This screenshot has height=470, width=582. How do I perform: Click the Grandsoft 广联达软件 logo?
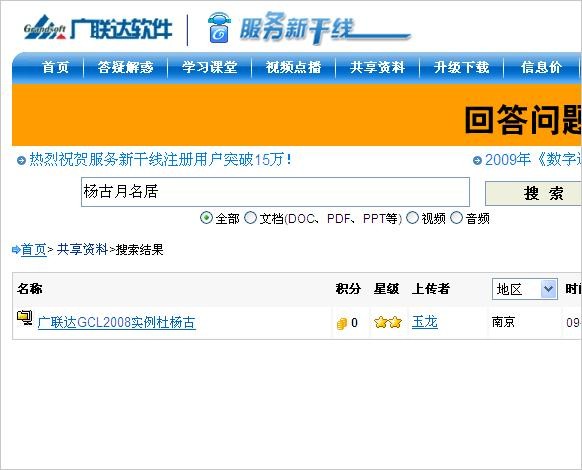pos(98,28)
